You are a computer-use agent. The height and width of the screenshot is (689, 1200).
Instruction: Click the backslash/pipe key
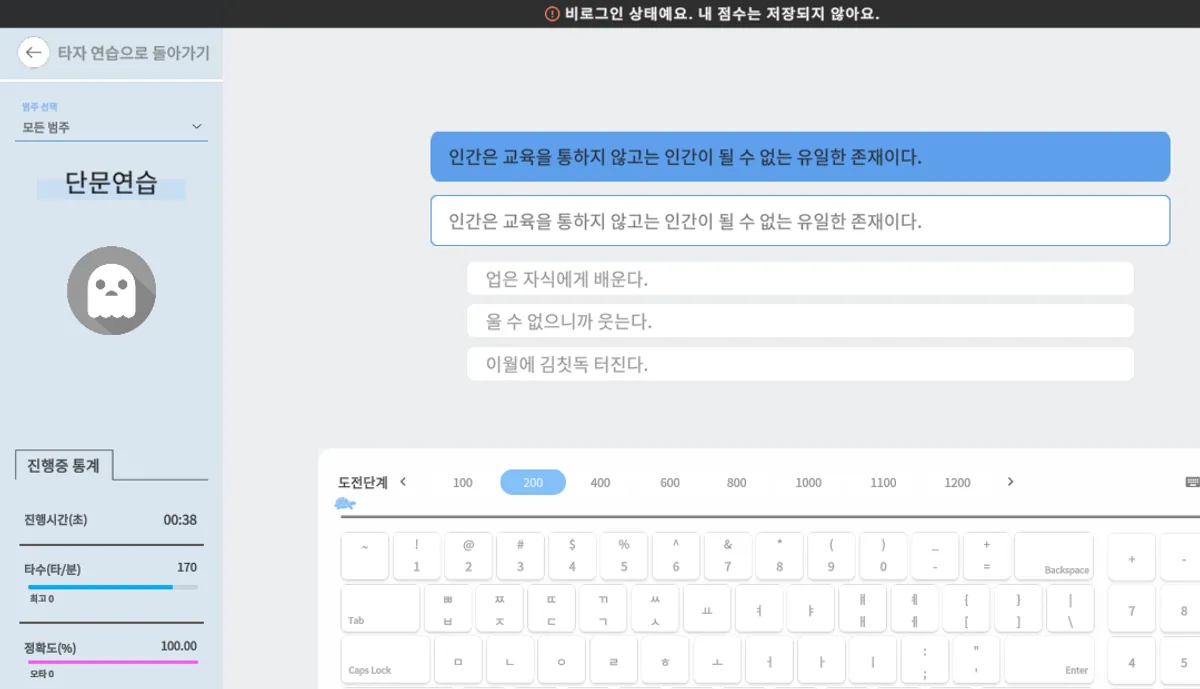[1070, 608]
